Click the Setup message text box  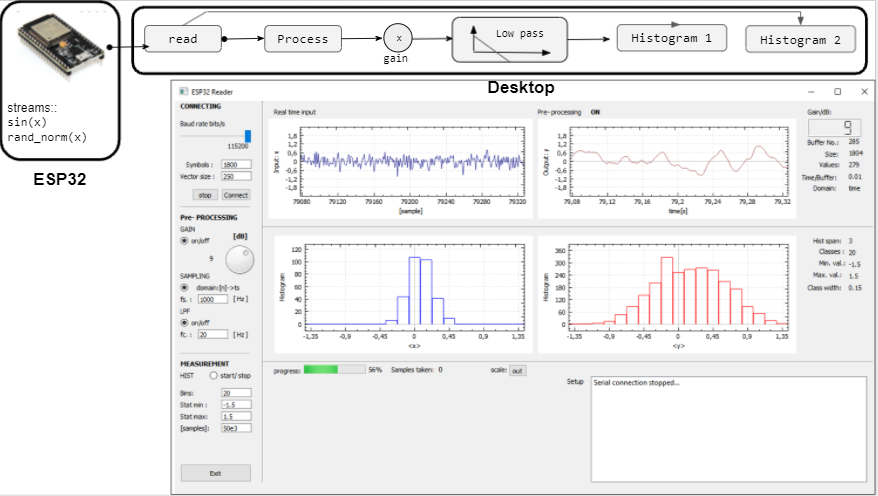[729, 429]
